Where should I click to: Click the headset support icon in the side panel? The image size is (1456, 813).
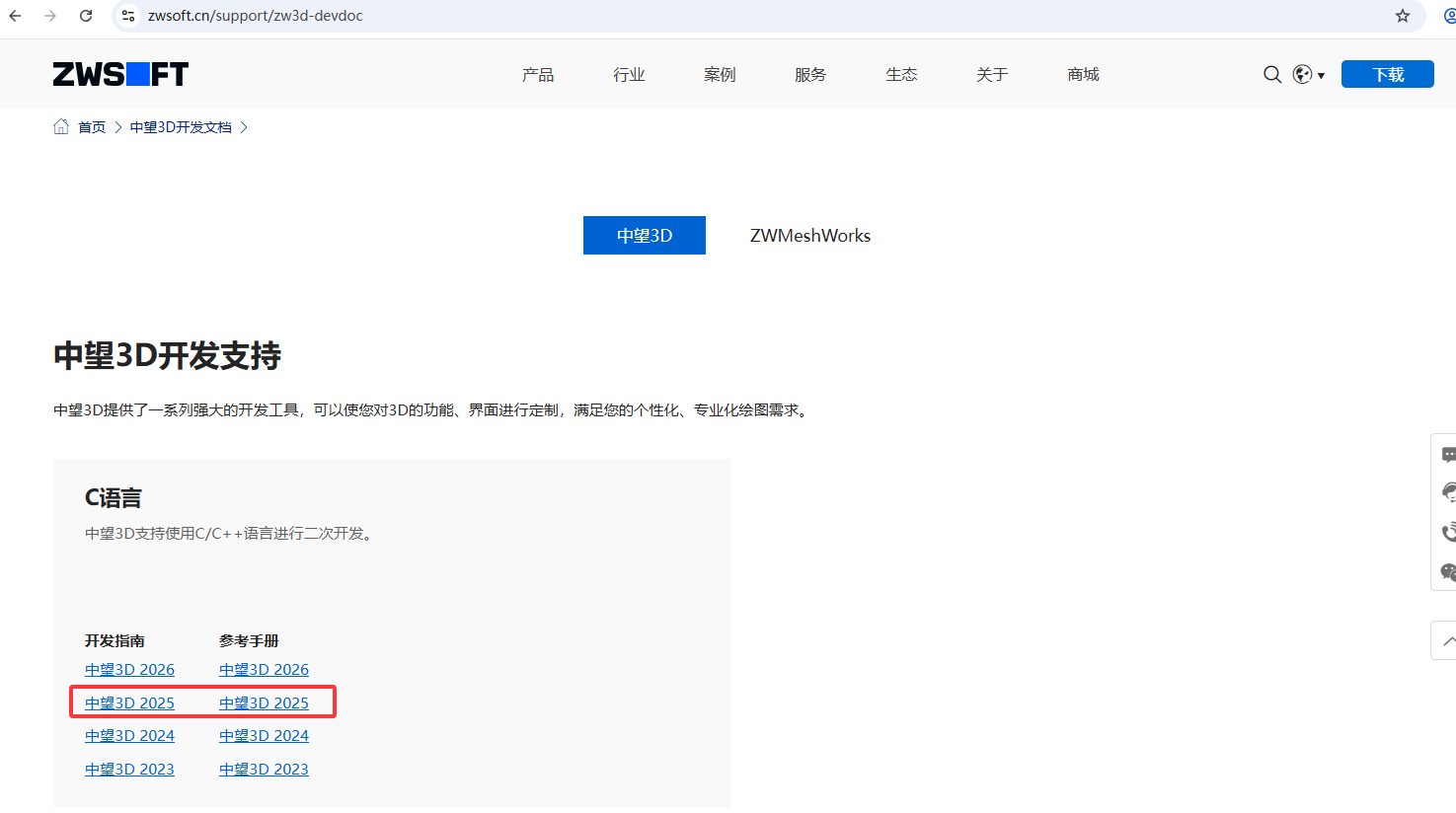[x=1448, y=492]
